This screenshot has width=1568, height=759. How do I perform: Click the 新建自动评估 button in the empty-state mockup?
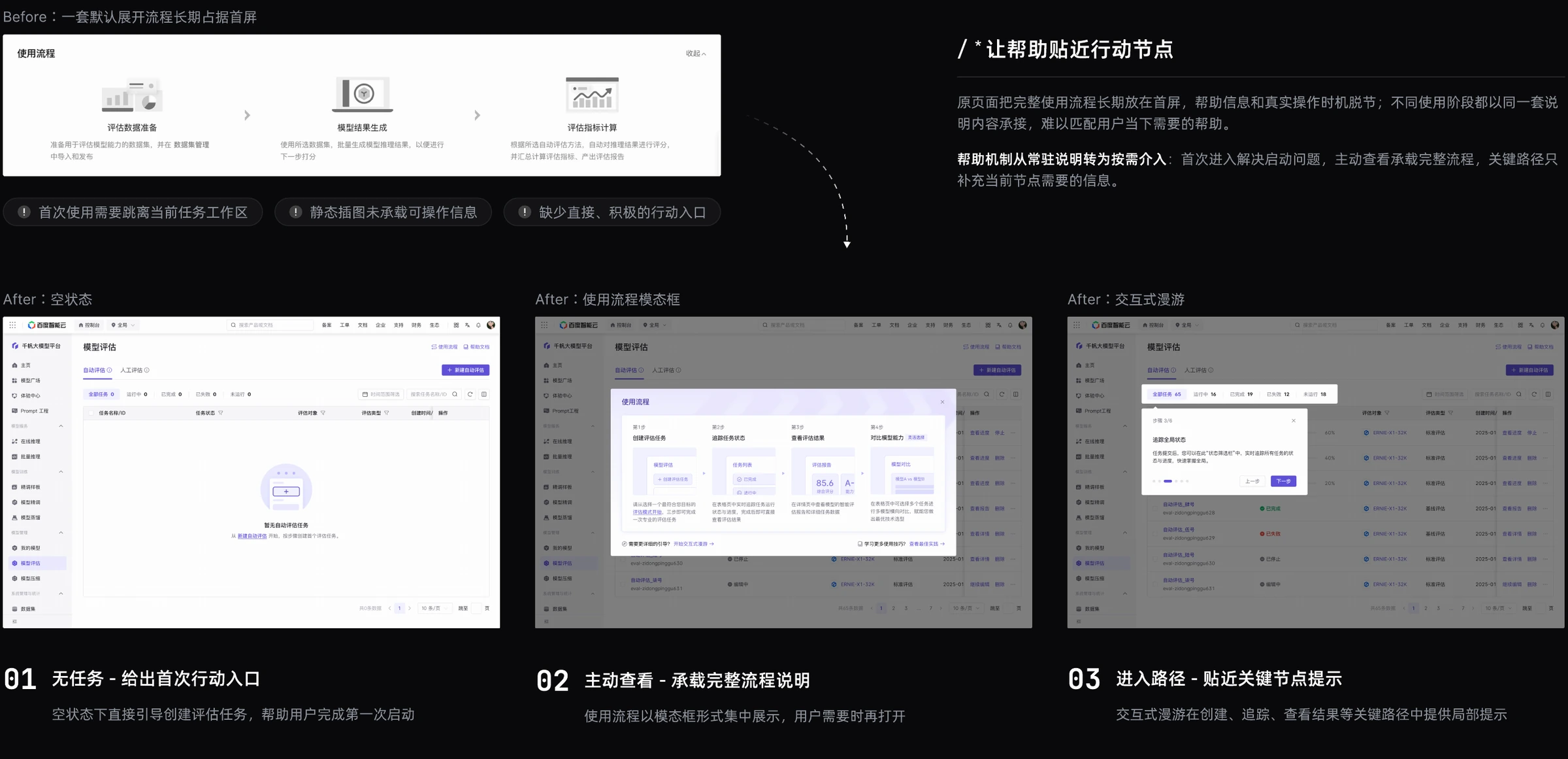pyautogui.click(x=465, y=370)
